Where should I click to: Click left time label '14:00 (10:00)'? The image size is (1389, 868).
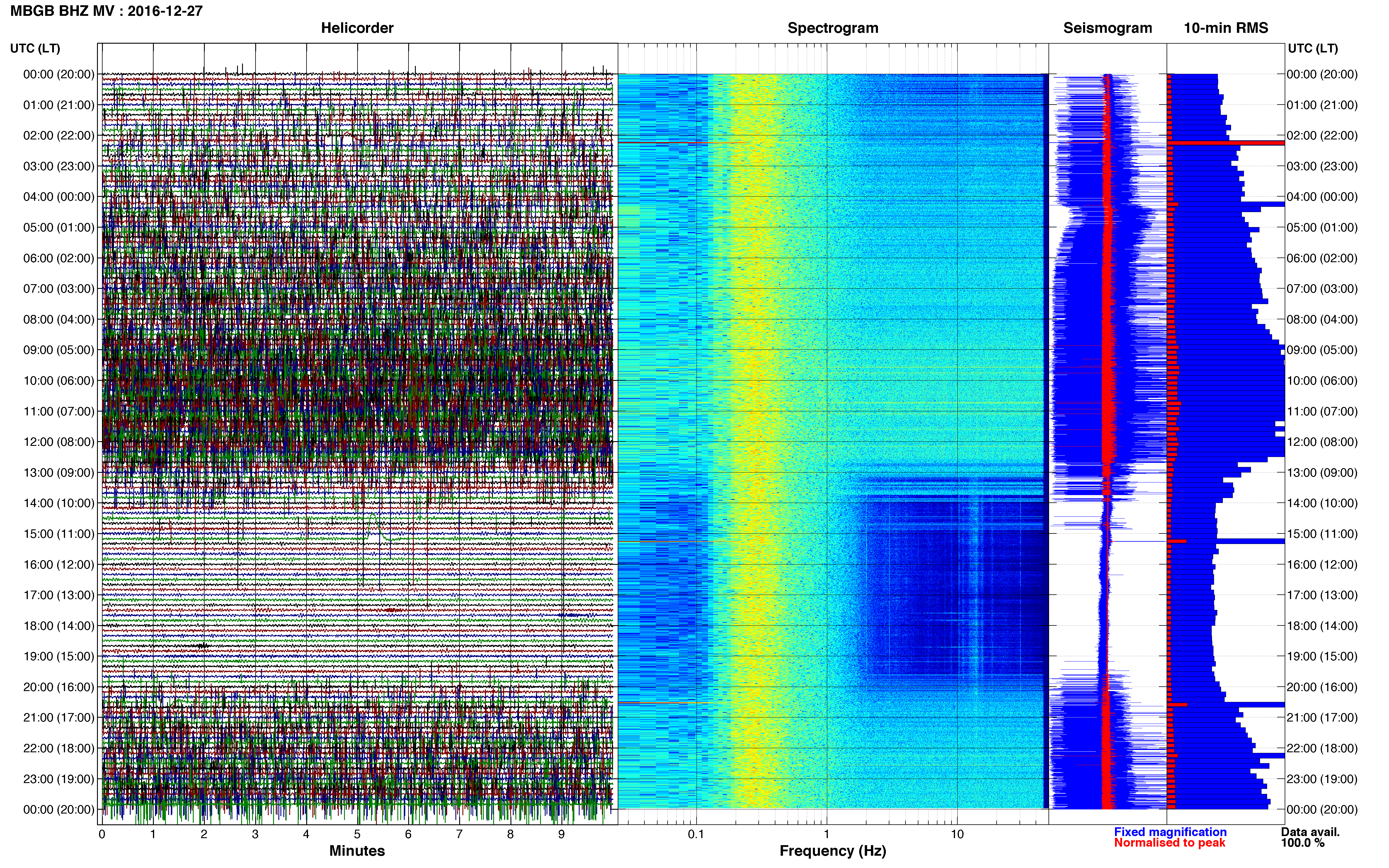(59, 504)
